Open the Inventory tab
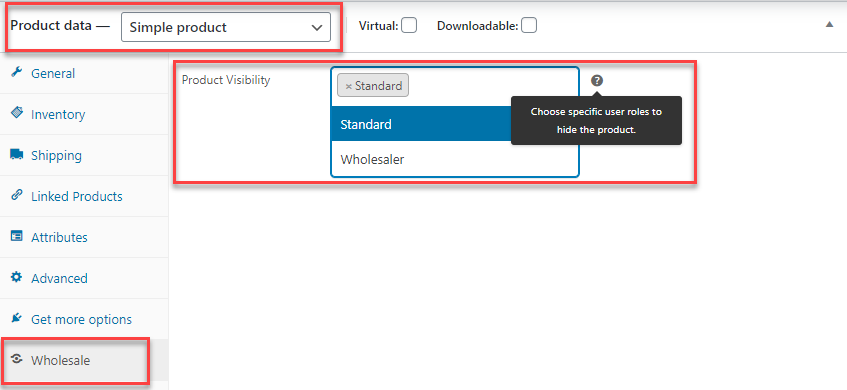 pos(84,114)
